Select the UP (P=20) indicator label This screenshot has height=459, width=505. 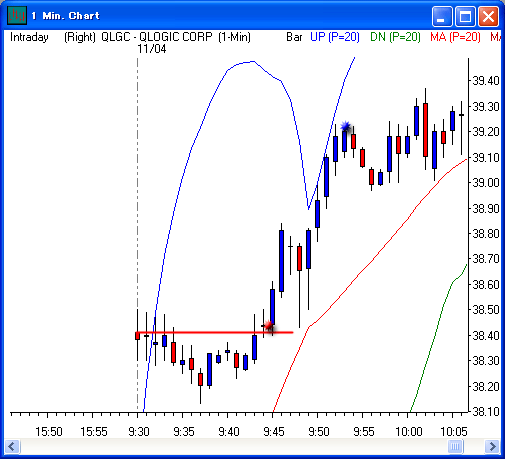pyautogui.click(x=335, y=37)
